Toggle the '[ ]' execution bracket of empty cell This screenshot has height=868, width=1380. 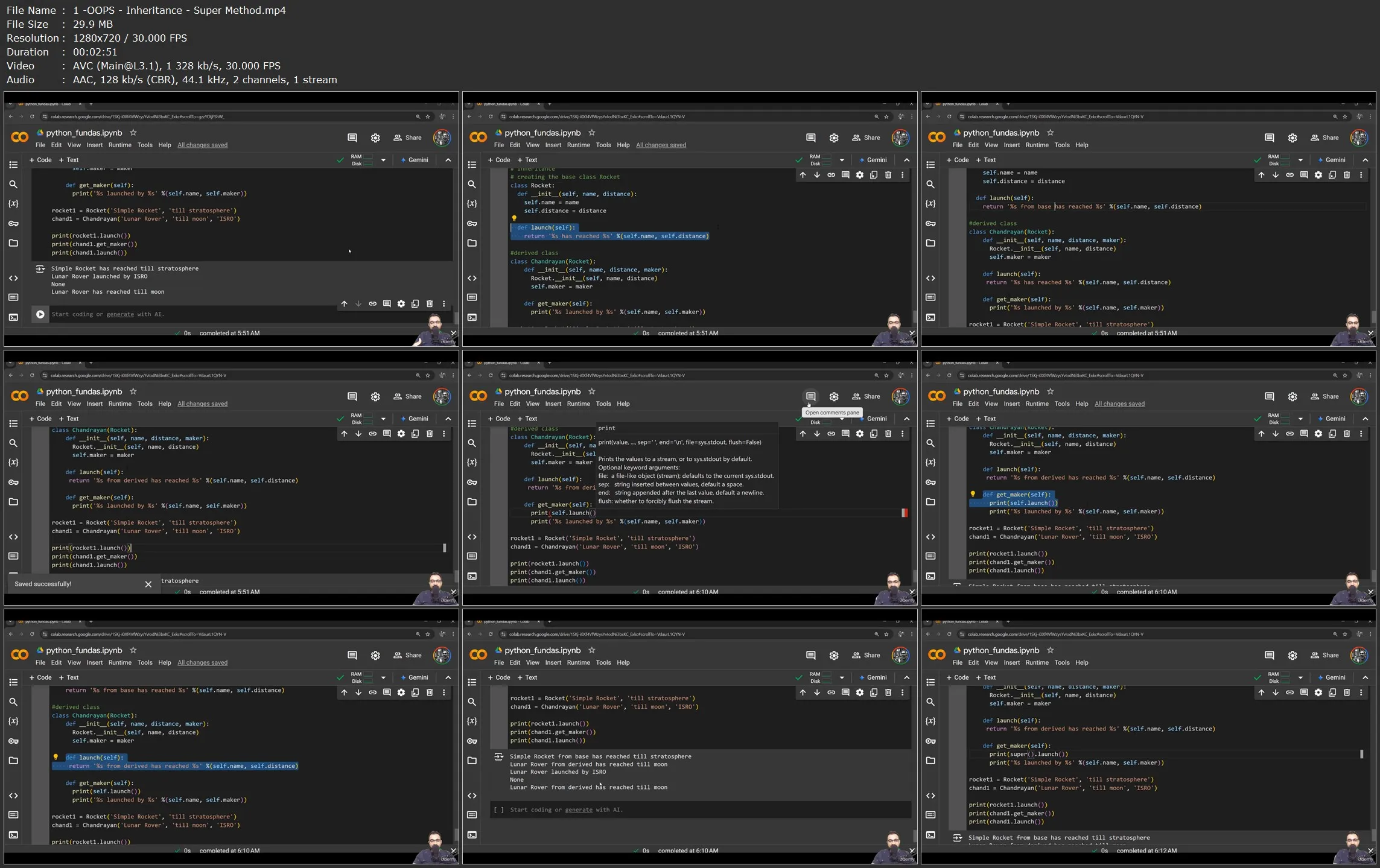(498, 809)
